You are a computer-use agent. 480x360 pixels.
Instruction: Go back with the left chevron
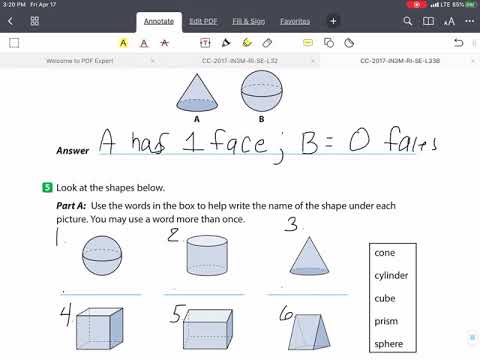click(x=10, y=21)
